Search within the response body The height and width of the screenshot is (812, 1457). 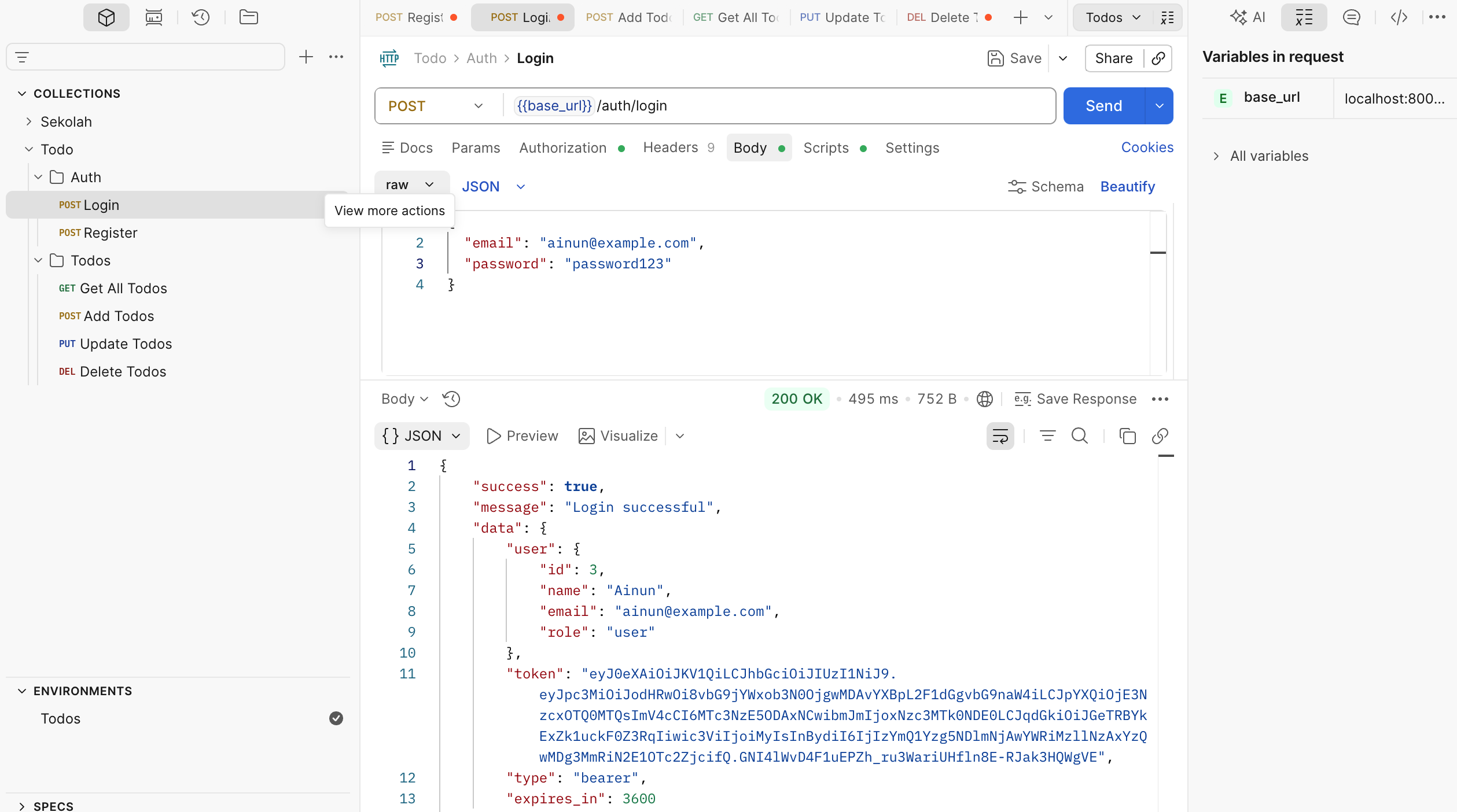coord(1080,436)
